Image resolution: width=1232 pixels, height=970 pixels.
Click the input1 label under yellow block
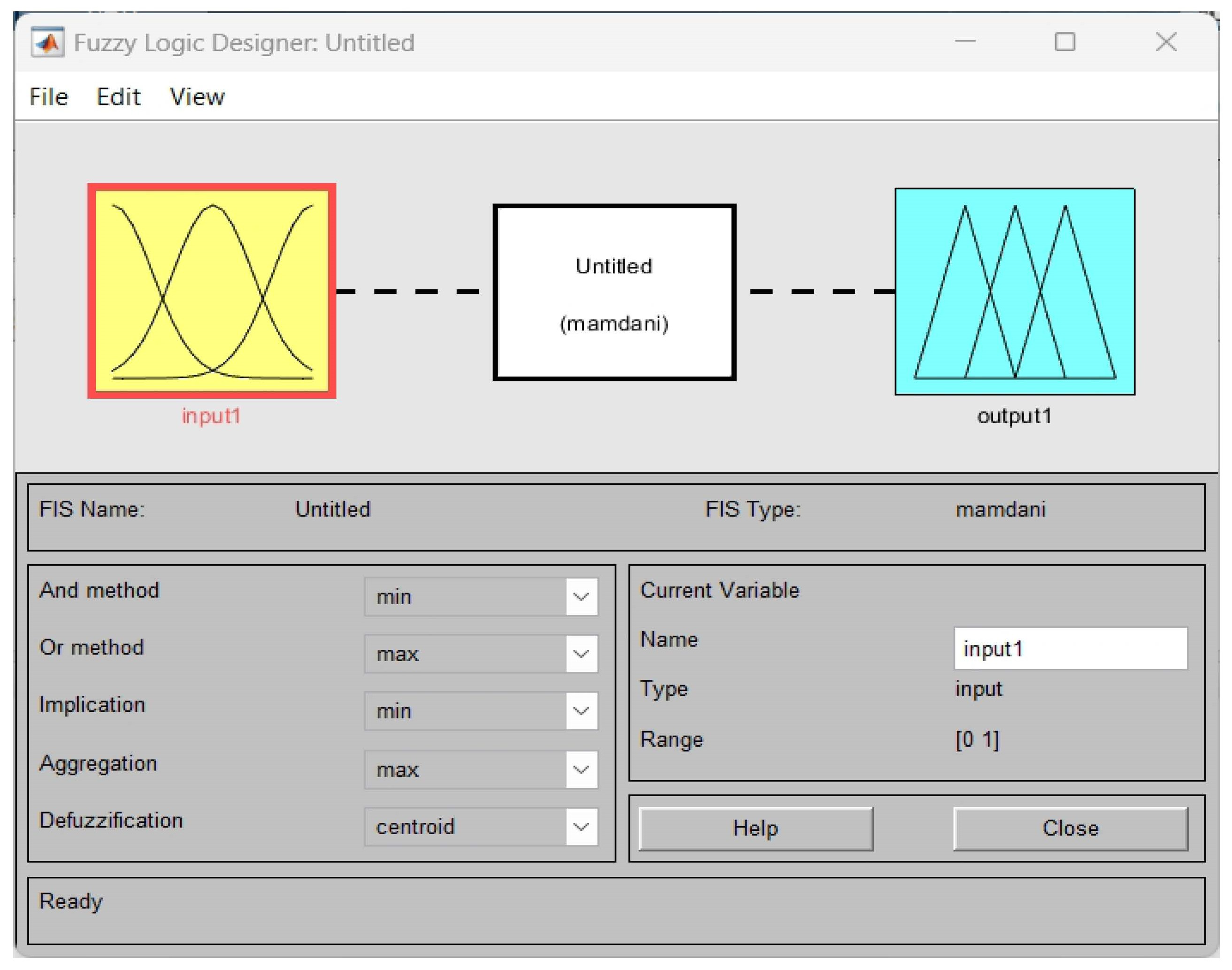[211, 416]
